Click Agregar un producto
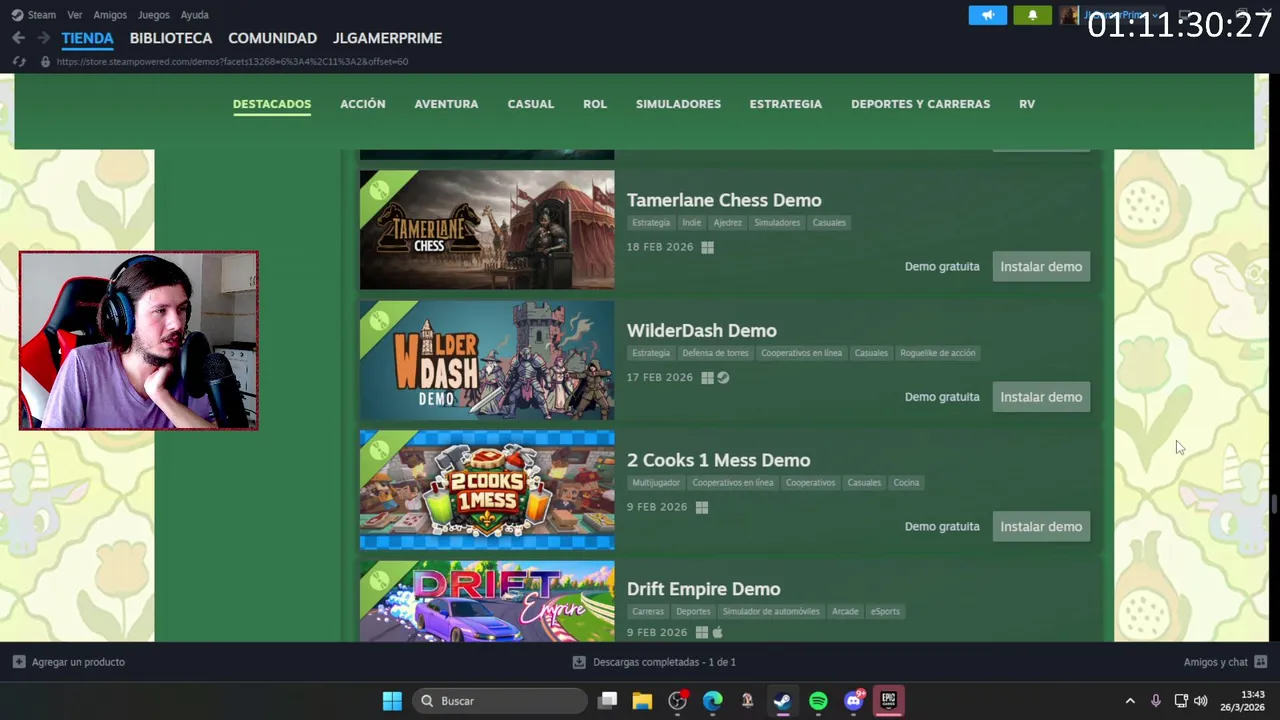The image size is (1280, 720). pos(69,662)
